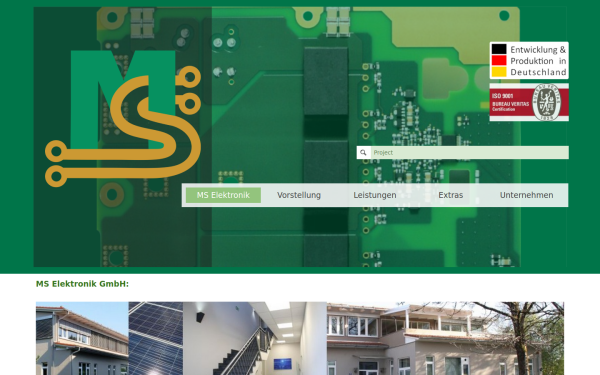This screenshot has width=600, height=375.
Task: Click the solar panel photo
Action: pos(156,338)
